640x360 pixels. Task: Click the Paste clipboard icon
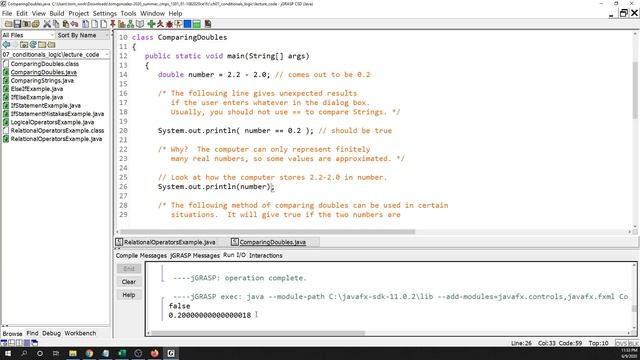coord(65,24)
